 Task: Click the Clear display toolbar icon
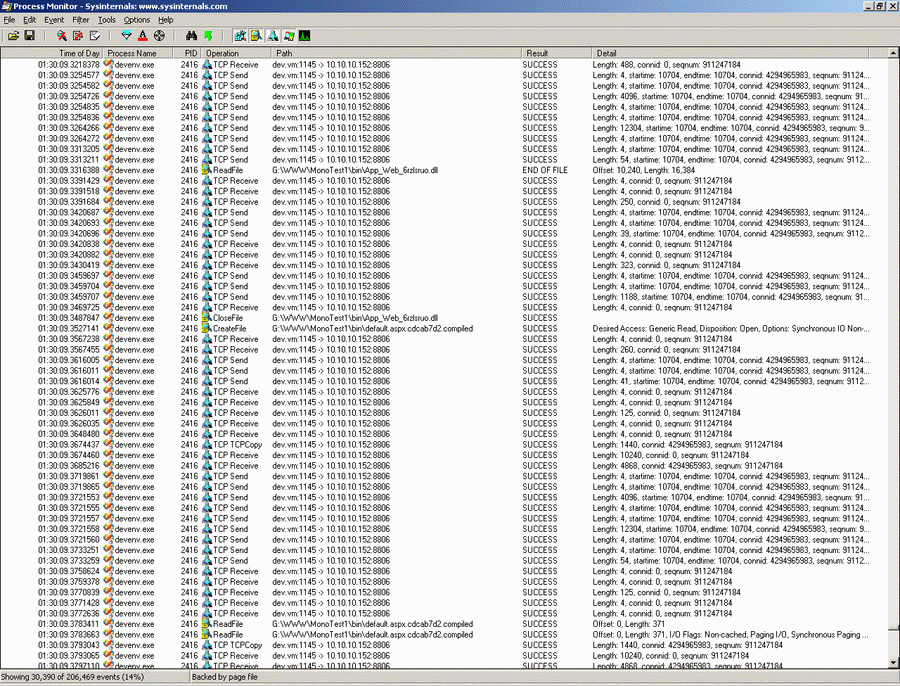point(95,36)
